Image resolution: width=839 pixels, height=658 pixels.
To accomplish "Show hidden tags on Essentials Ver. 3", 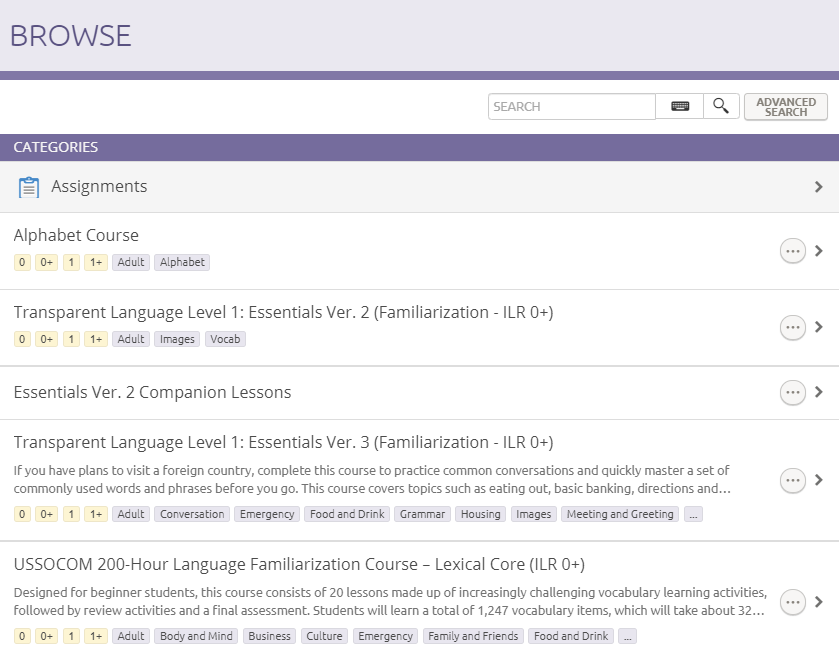I will (x=694, y=514).
